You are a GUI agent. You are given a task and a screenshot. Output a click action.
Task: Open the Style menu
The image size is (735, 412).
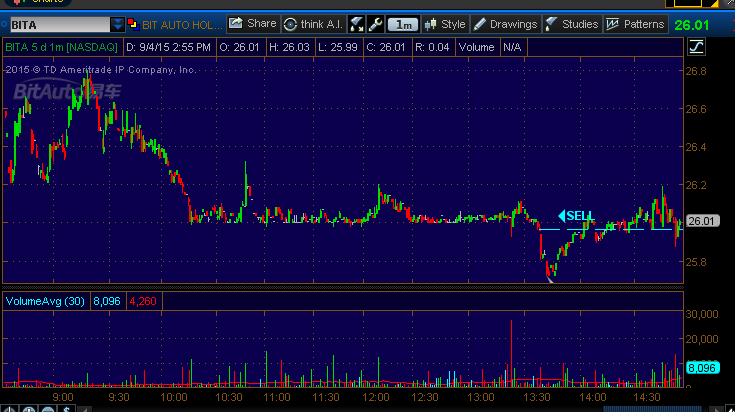446,23
